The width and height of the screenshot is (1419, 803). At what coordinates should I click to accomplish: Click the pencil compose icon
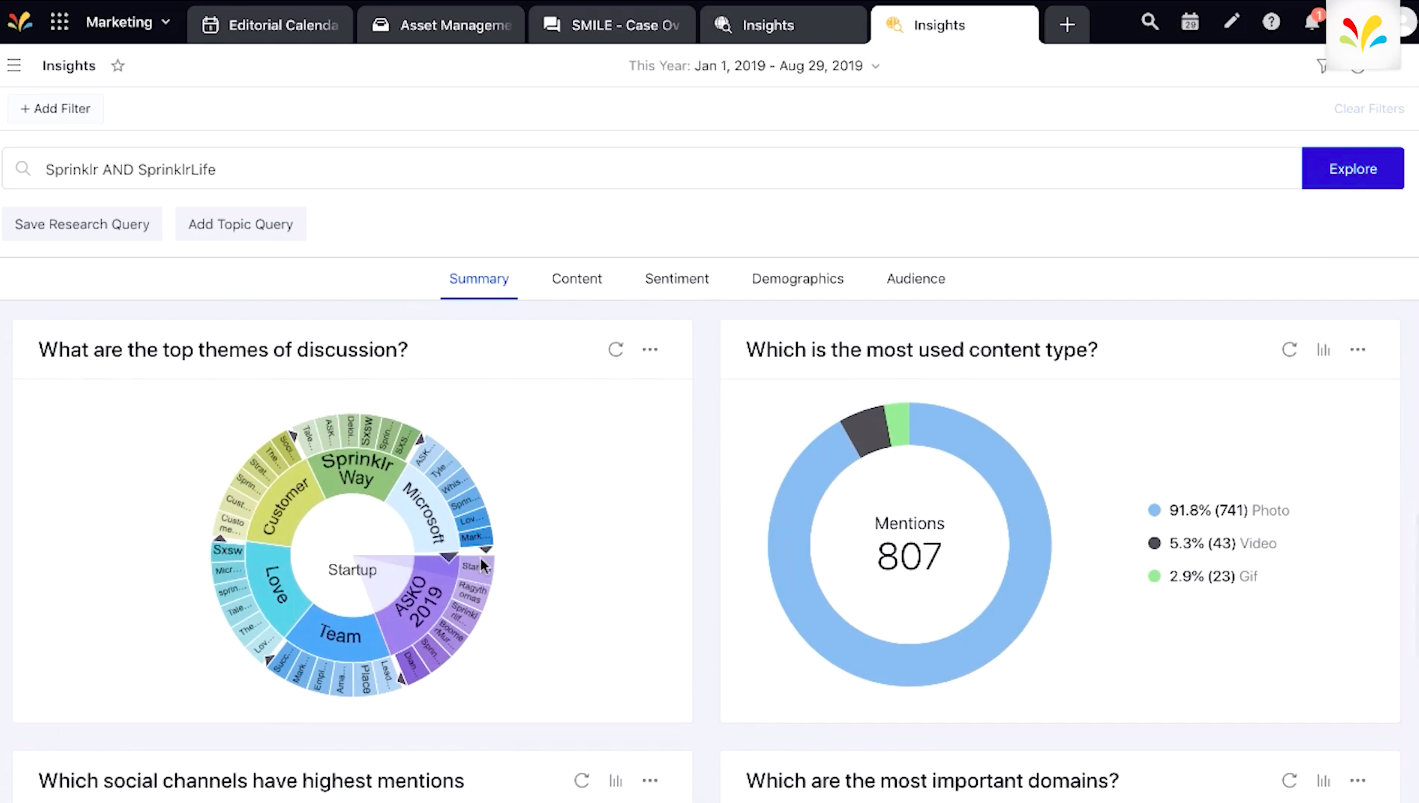[x=1231, y=22]
